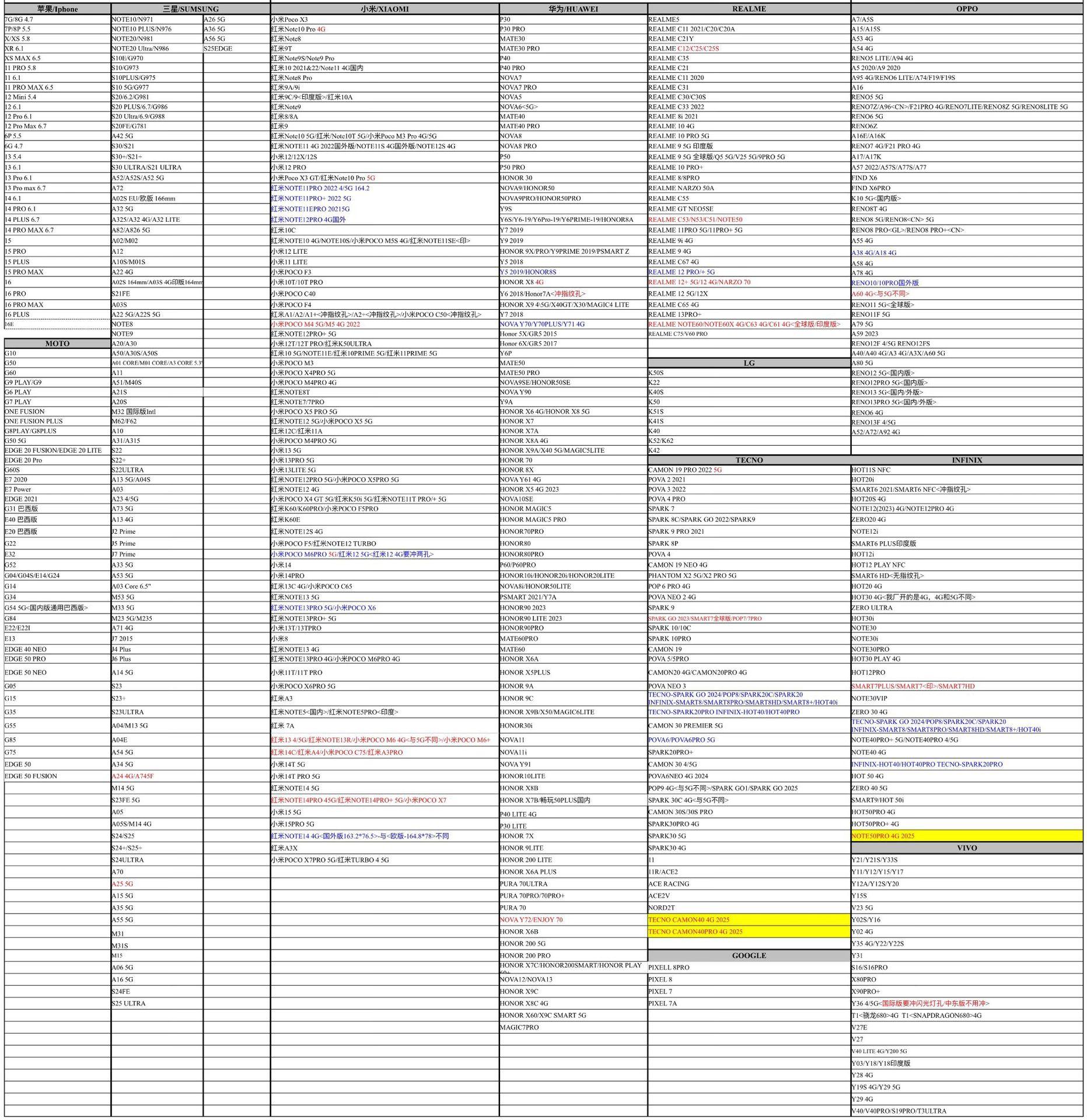
Task: Select the 'J7 Prime' cell
Action: point(157,554)
